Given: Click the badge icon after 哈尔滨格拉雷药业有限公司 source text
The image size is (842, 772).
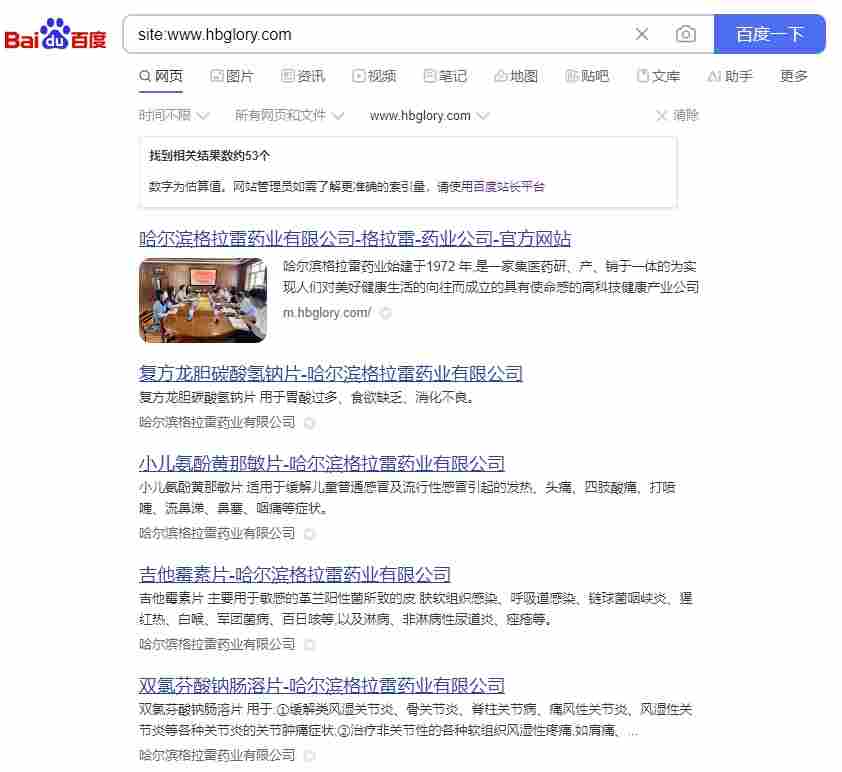Looking at the screenshot, I should tap(309, 423).
